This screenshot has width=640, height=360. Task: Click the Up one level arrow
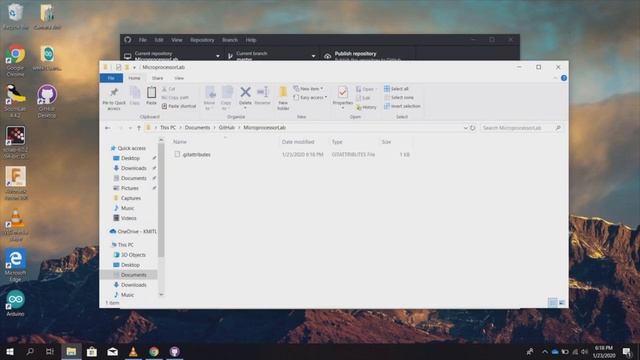(139, 128)
